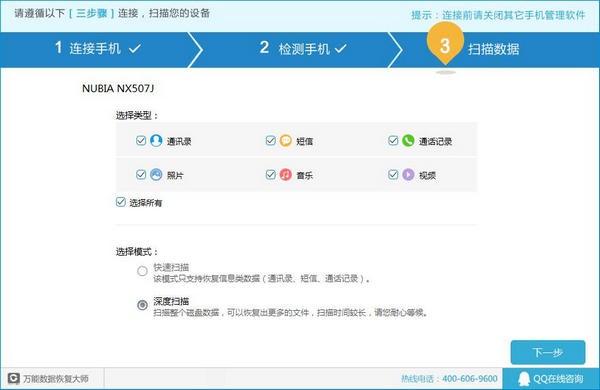600x390 pixels.
Task: Uncheck the 通话记录 call log checkbox
Action: click(x=393, y=140)
